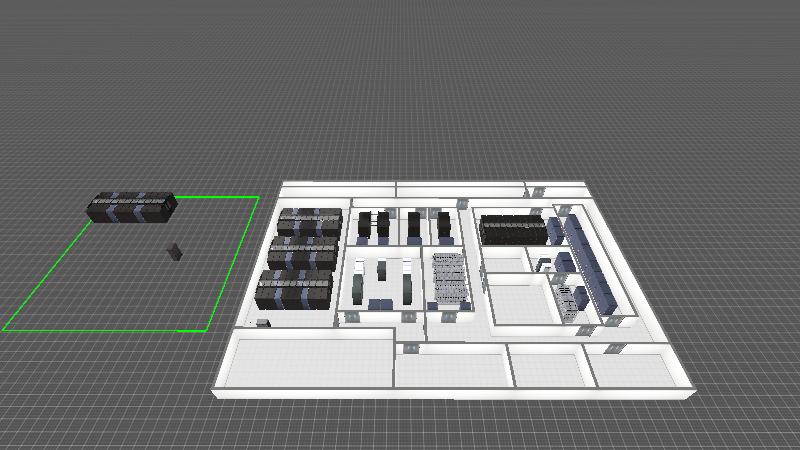This screenshot has width=800, height=450.
Task: Click the empty room at bottom right corner
Action: coord(632,368)
